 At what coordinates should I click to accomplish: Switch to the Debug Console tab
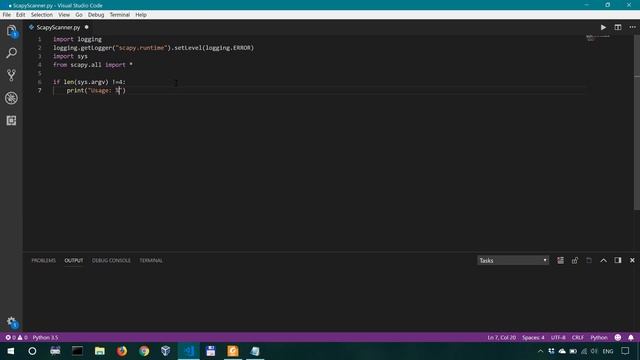click(111, 260)
